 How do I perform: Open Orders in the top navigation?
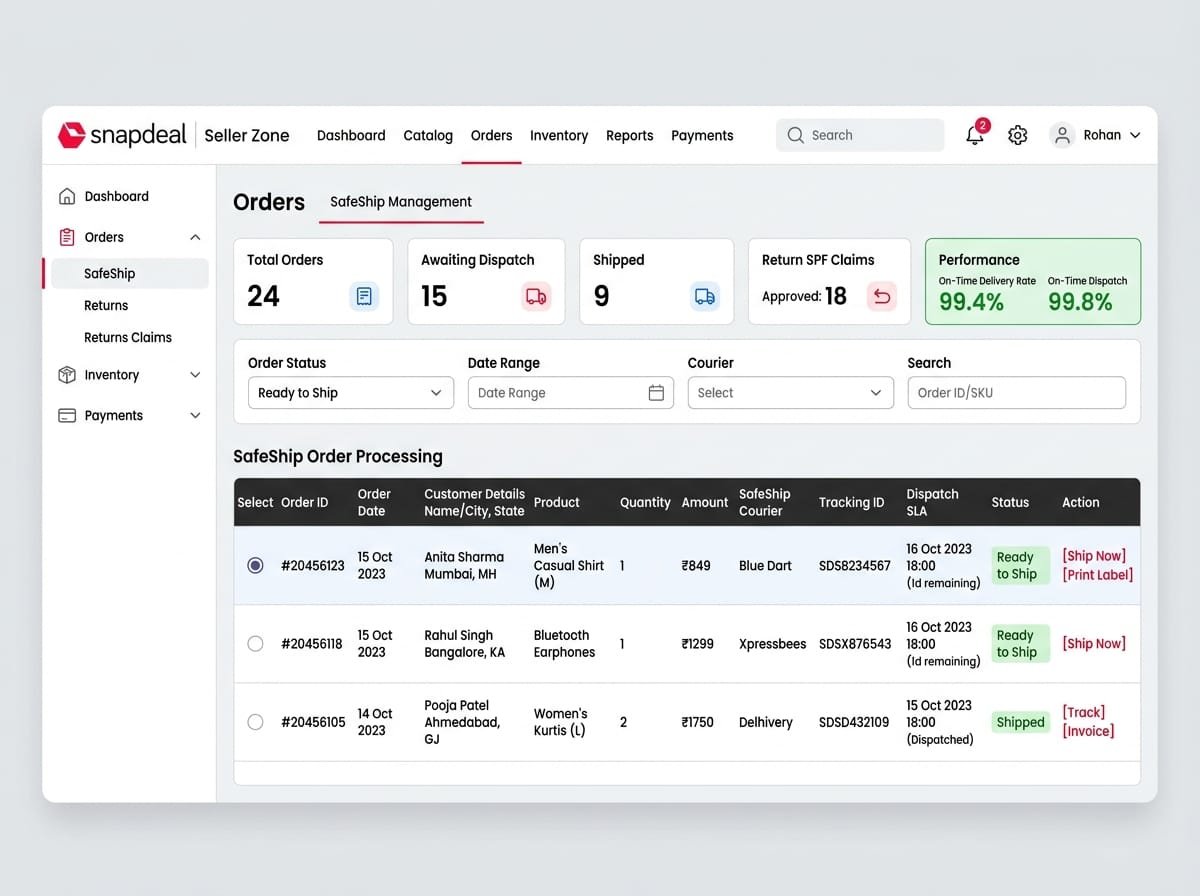491,135
